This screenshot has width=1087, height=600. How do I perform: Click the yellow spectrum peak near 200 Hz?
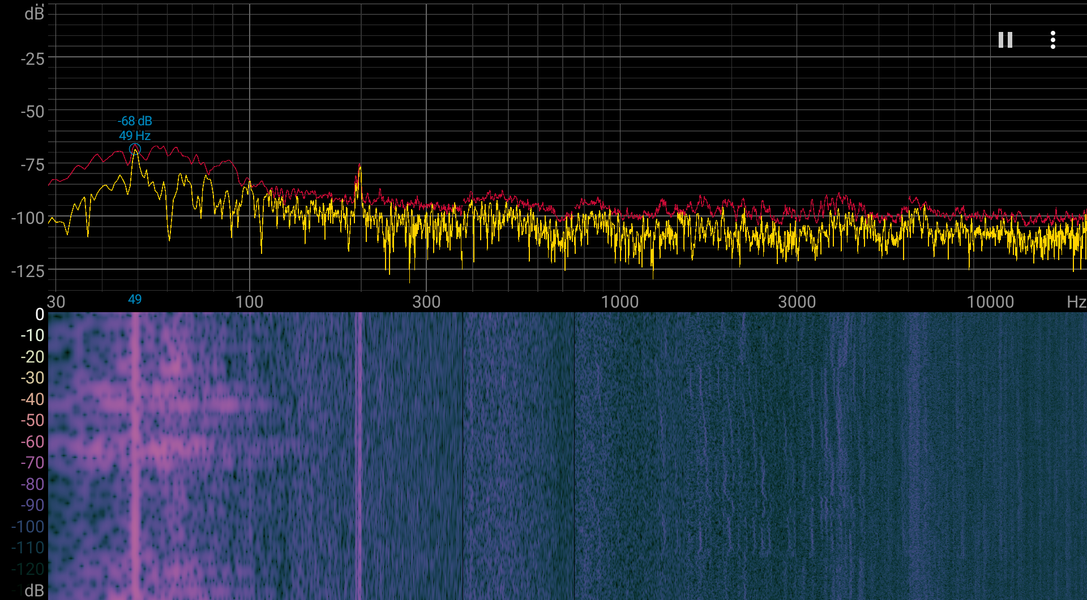click(359, 169)
